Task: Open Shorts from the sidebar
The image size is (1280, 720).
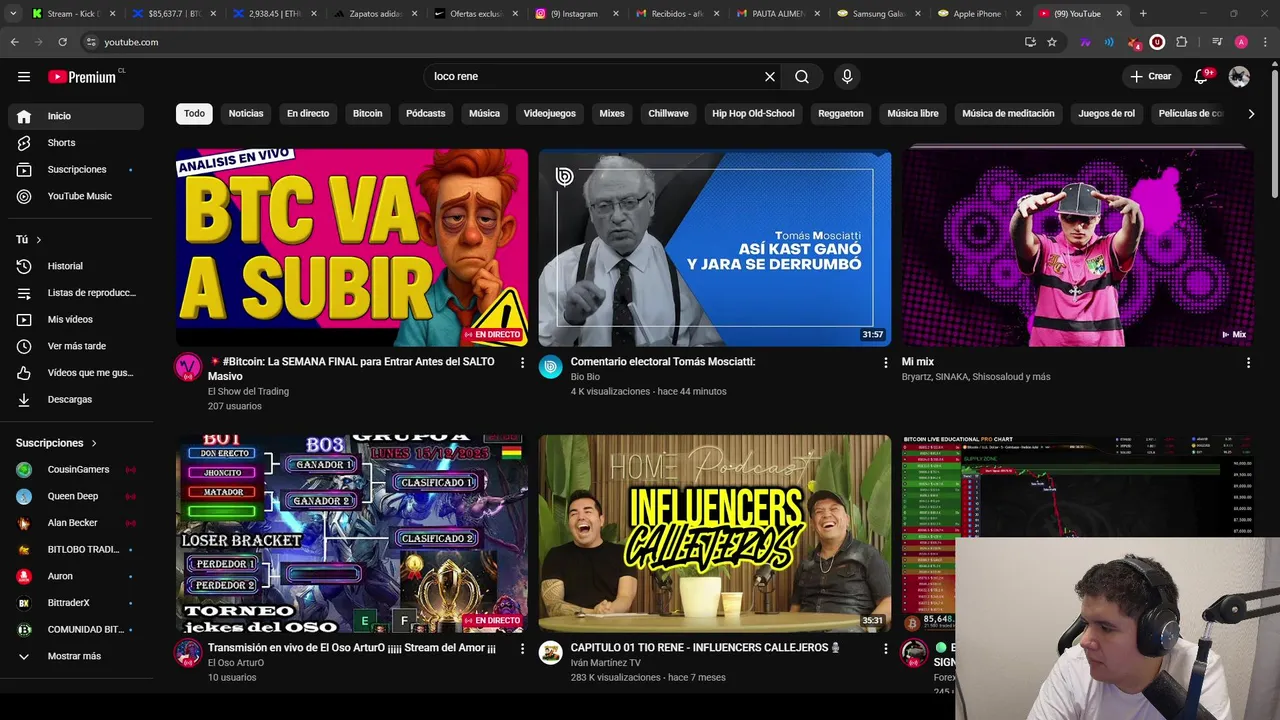Action: [76, 143]
